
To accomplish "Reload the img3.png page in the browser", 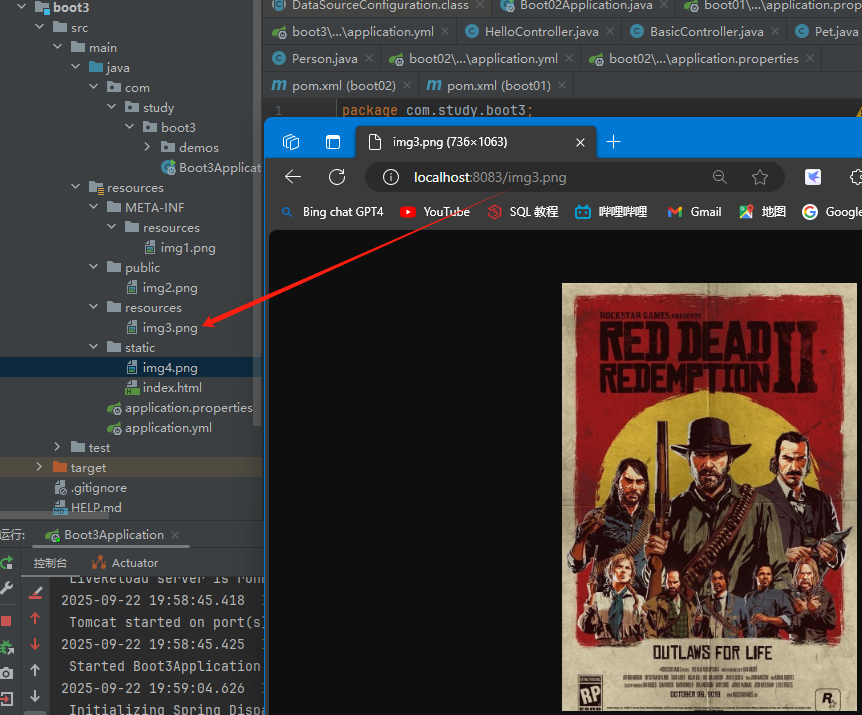I will pyautogui.click(x=337, y=177).
